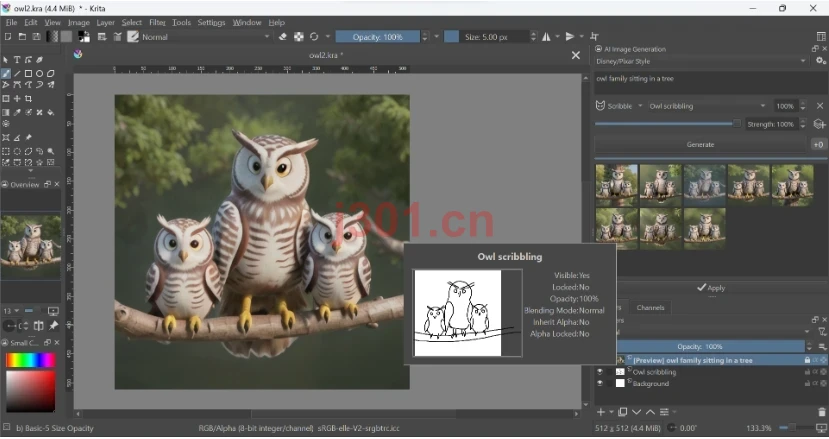The height and width of the screenshot is (439, 829).
Task: Toggle eraser mode in toolbar
Action: (283, 36)
